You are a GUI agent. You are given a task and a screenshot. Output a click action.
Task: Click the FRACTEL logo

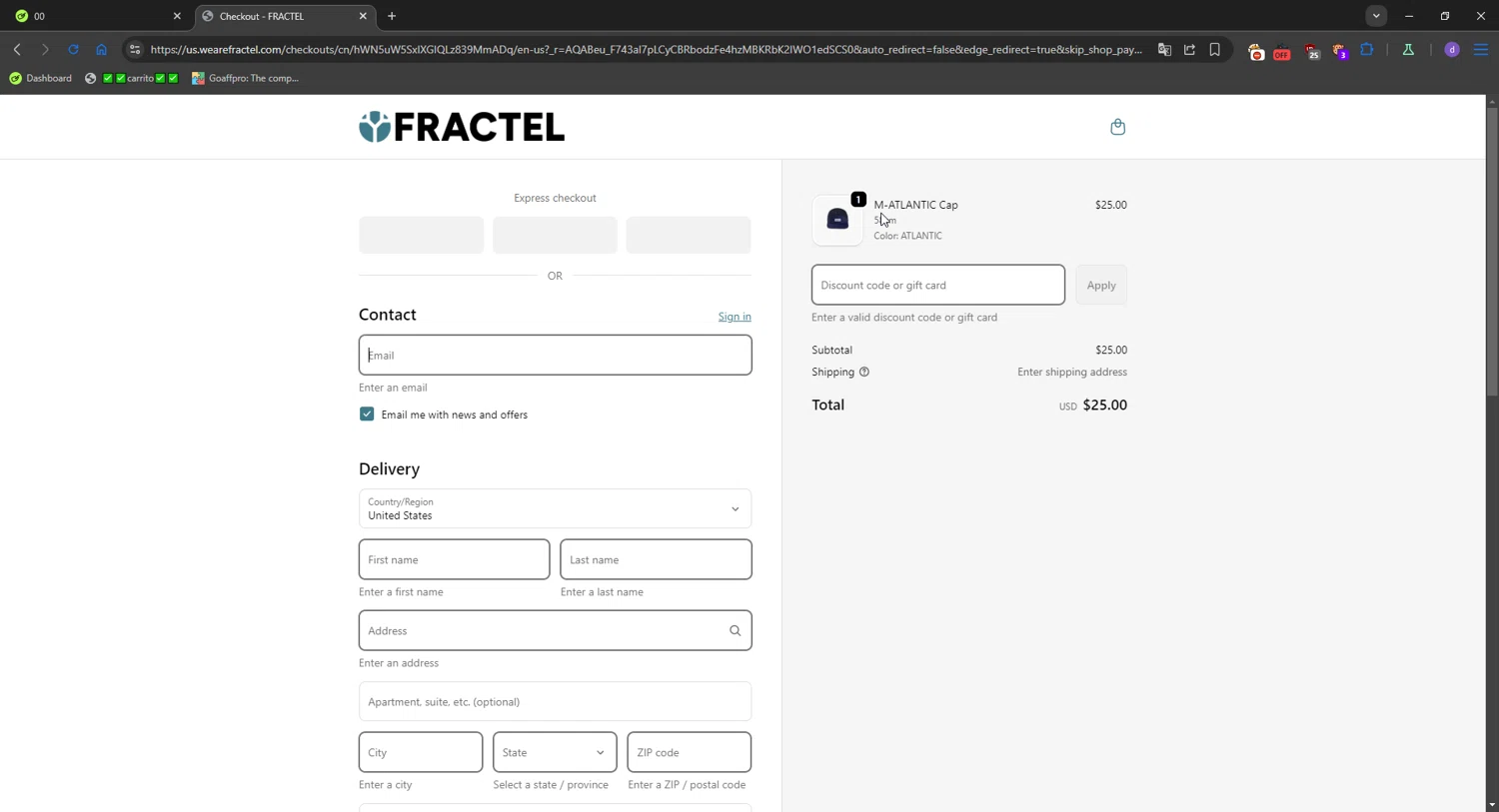click(x=462, y=127)
